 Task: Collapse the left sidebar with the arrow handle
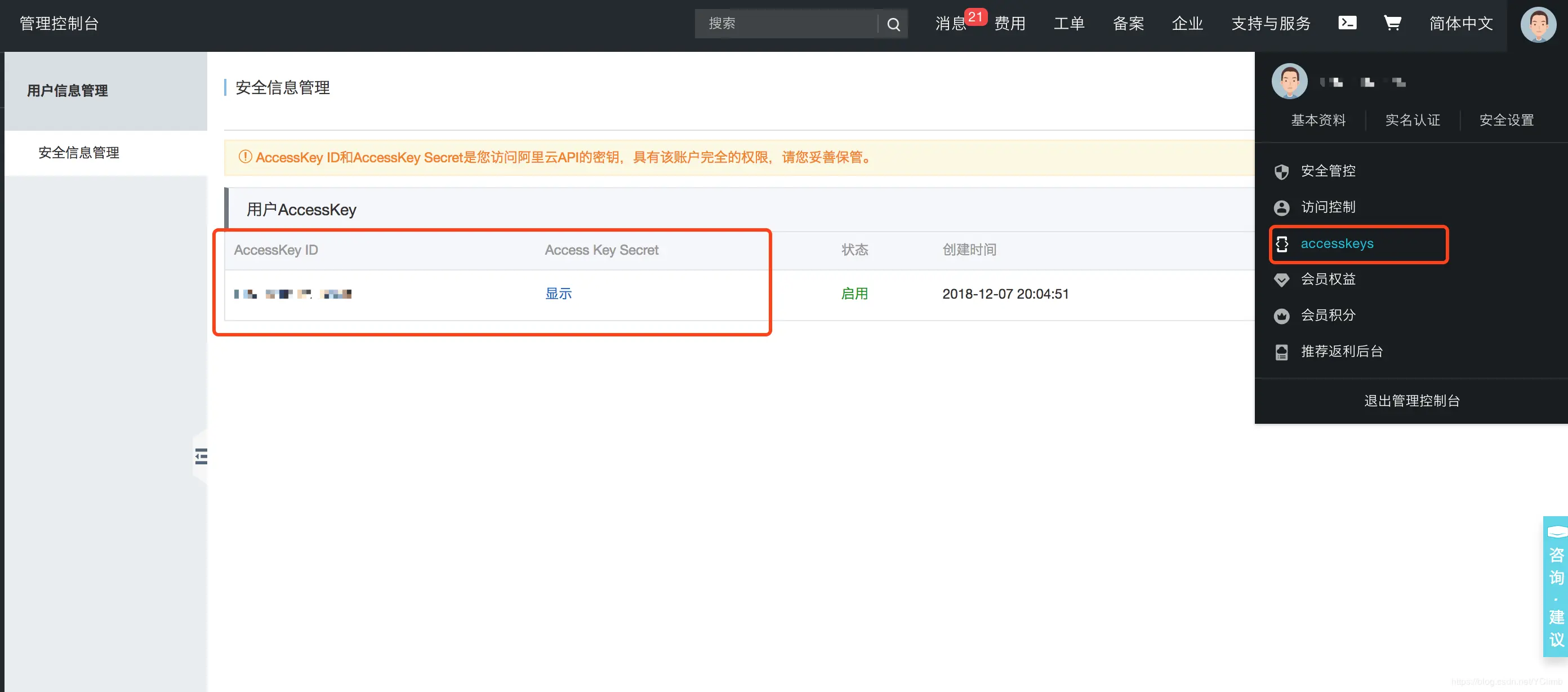tap(202, 456)
